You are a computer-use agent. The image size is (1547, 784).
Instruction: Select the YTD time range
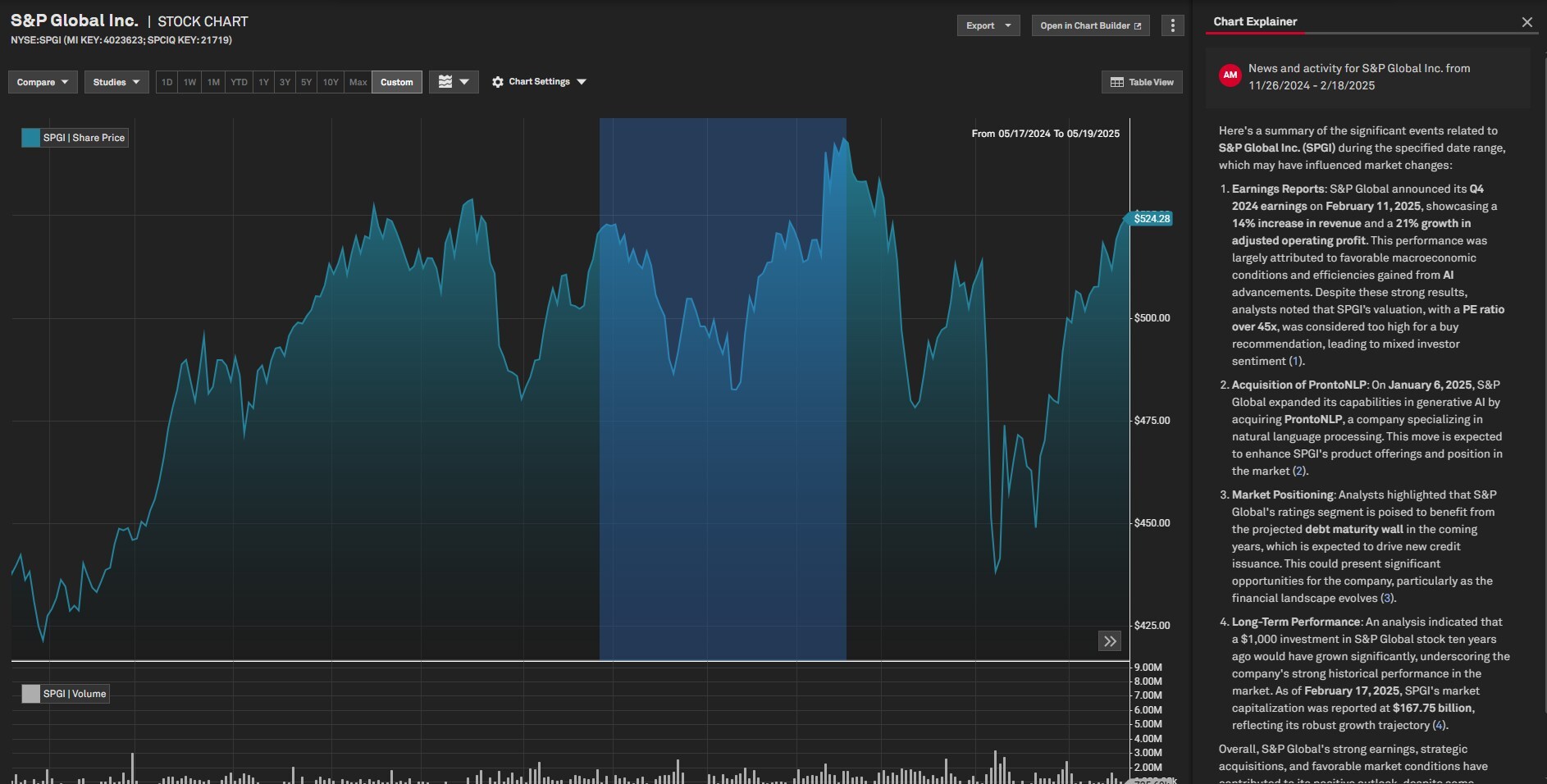point(239,82)
